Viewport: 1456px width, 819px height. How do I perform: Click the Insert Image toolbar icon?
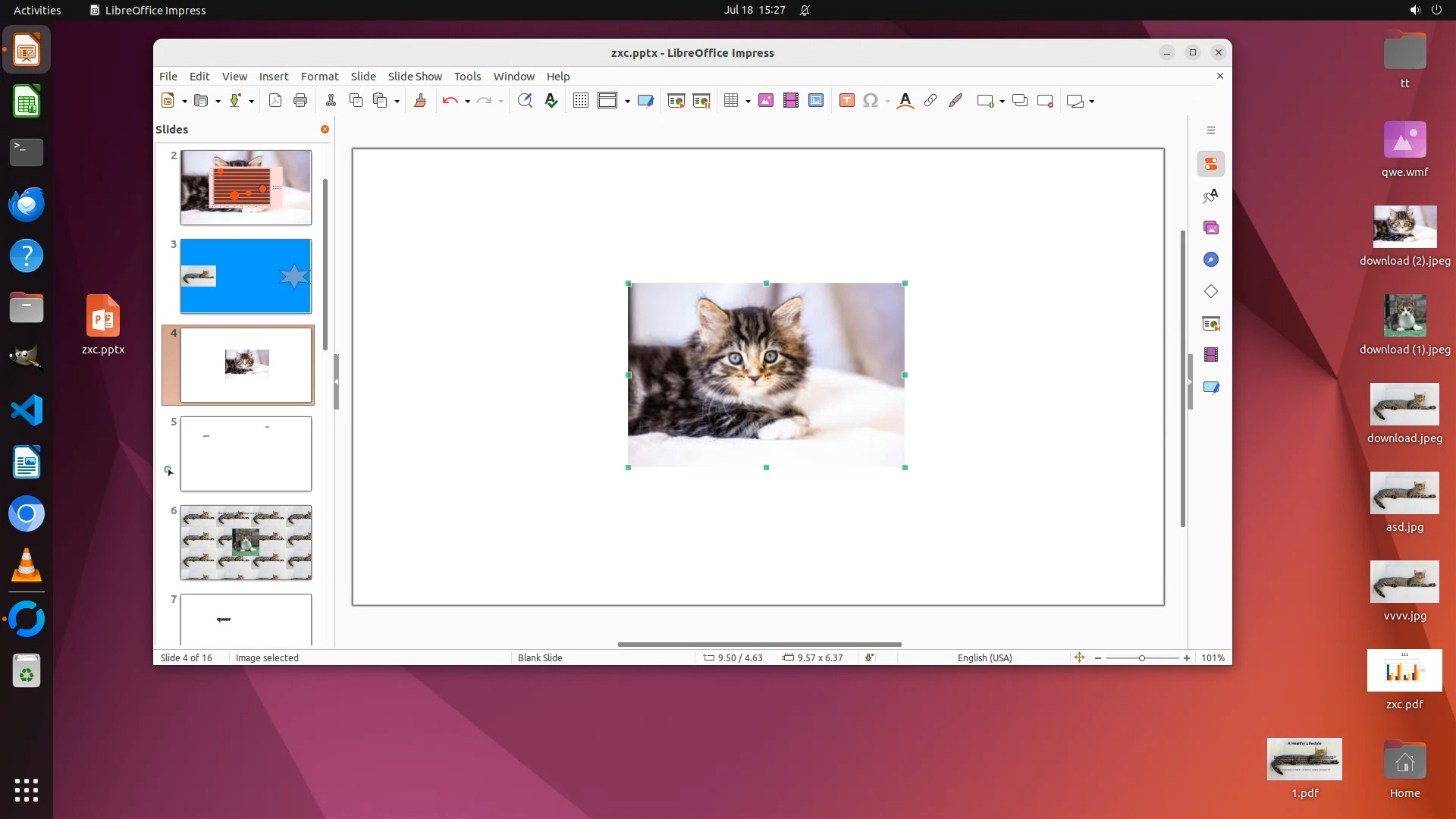coord(766,101)
